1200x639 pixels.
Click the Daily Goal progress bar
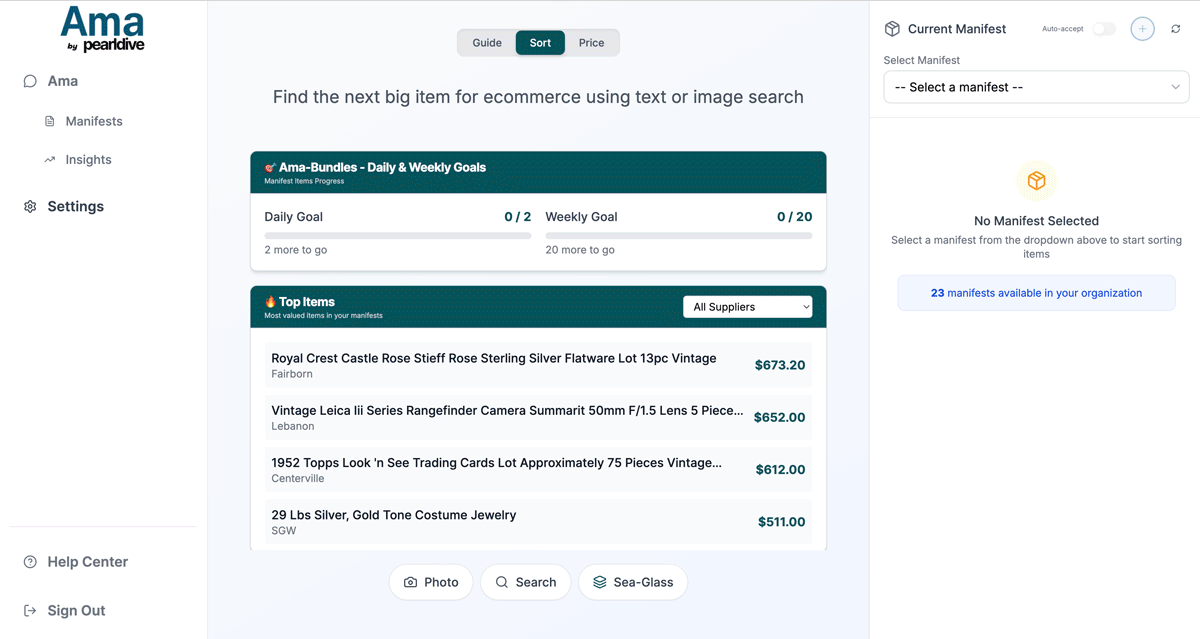398,236
